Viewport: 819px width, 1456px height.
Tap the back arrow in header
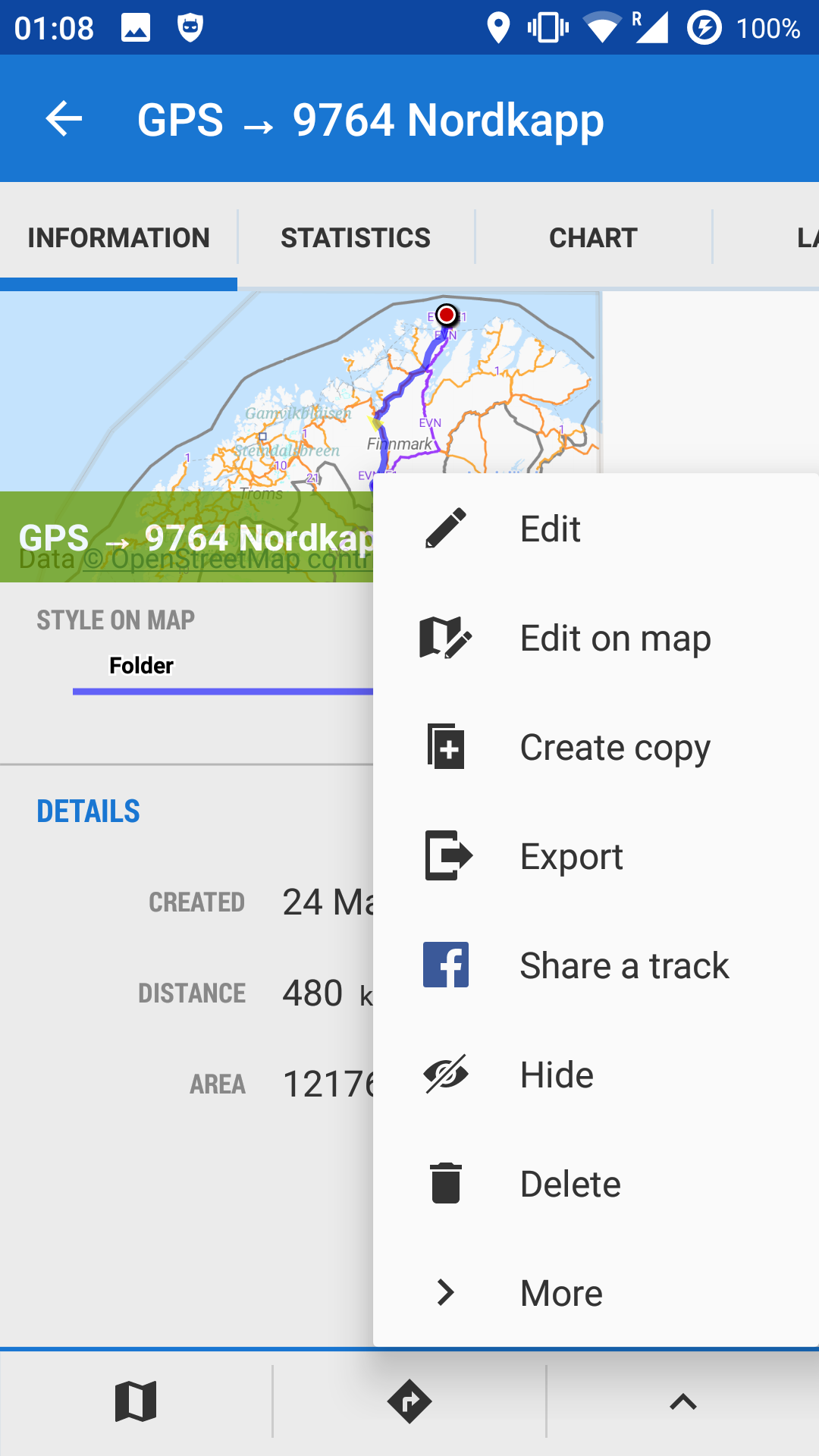pos(64,119)
